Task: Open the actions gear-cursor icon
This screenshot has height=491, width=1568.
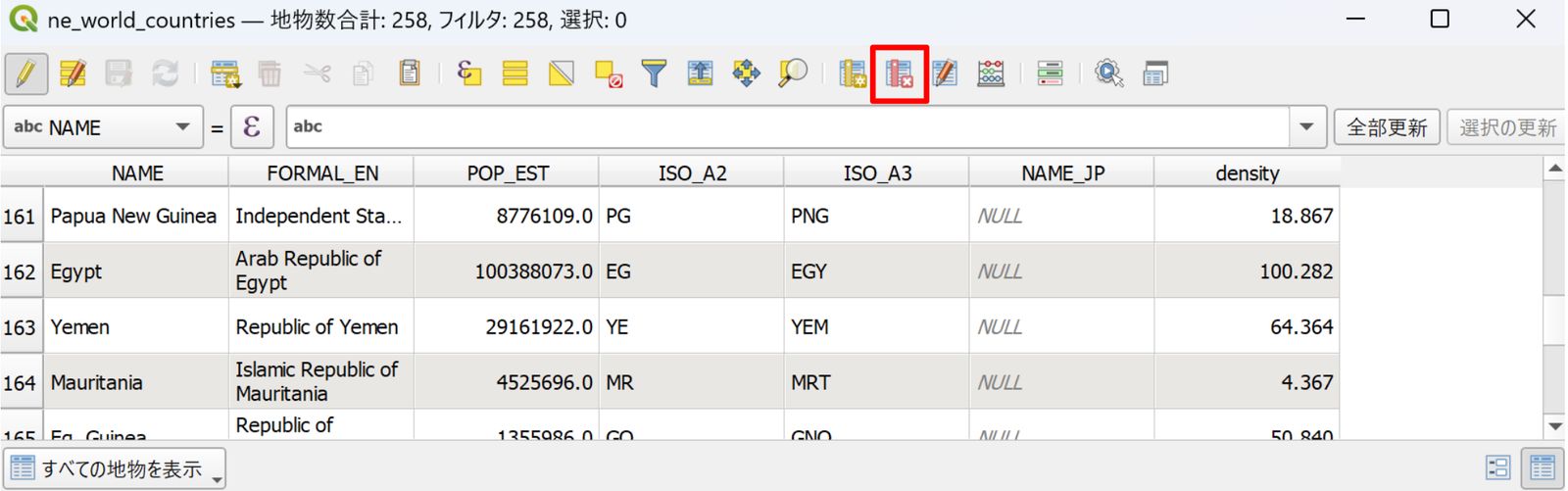Action: coord(1109,74)
